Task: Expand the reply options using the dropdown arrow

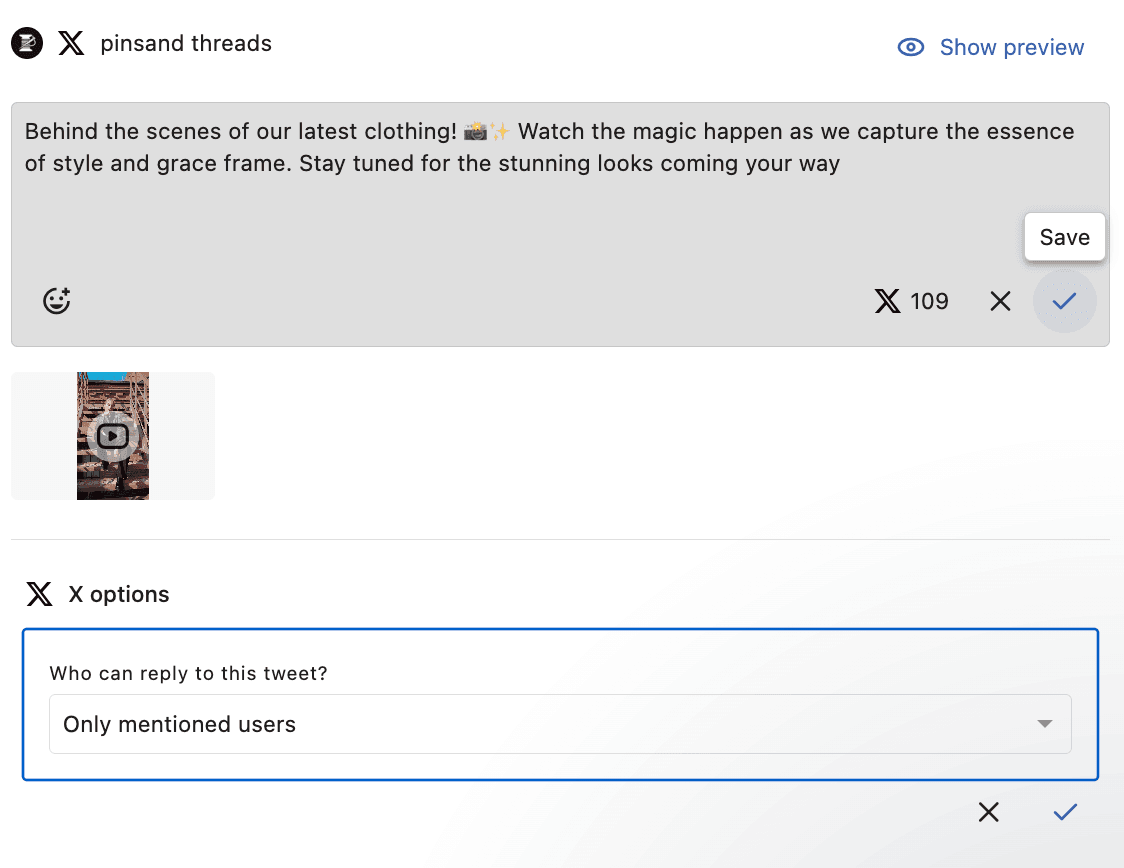Action: pos(1045,724)
